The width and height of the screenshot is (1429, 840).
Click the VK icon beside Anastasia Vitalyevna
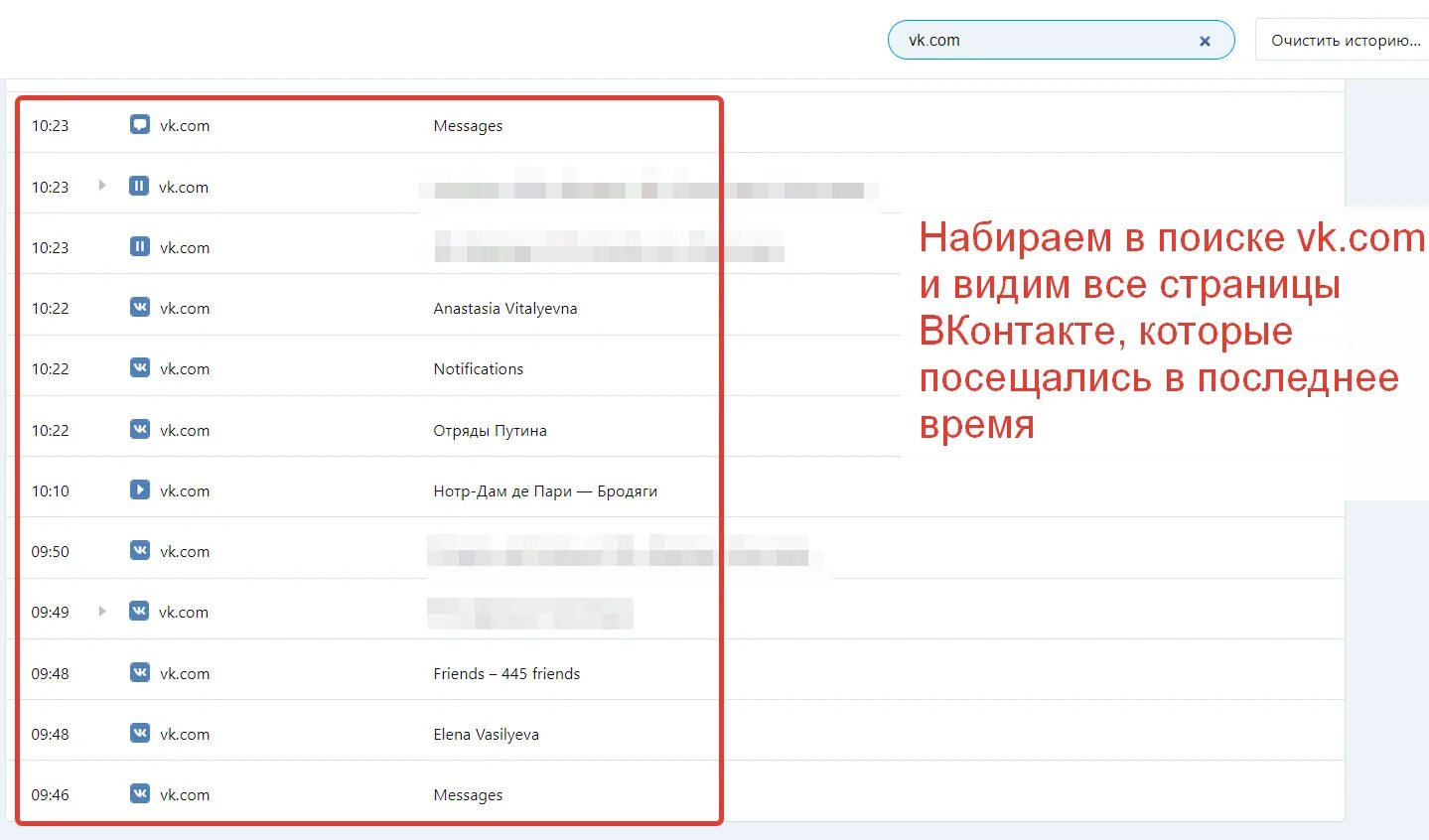pos(140,307)
